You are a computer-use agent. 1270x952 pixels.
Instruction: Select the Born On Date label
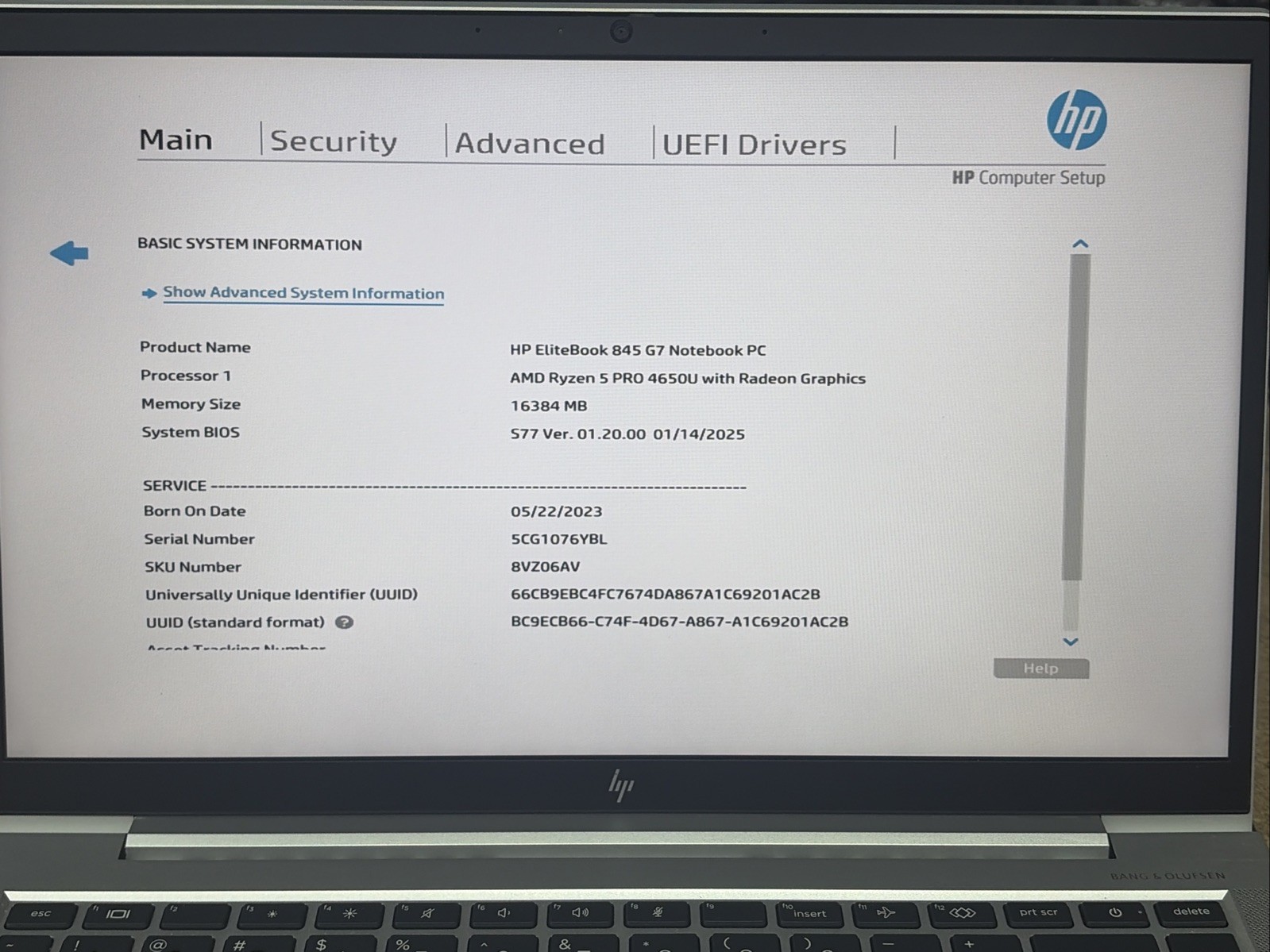(x=195, y=511)
